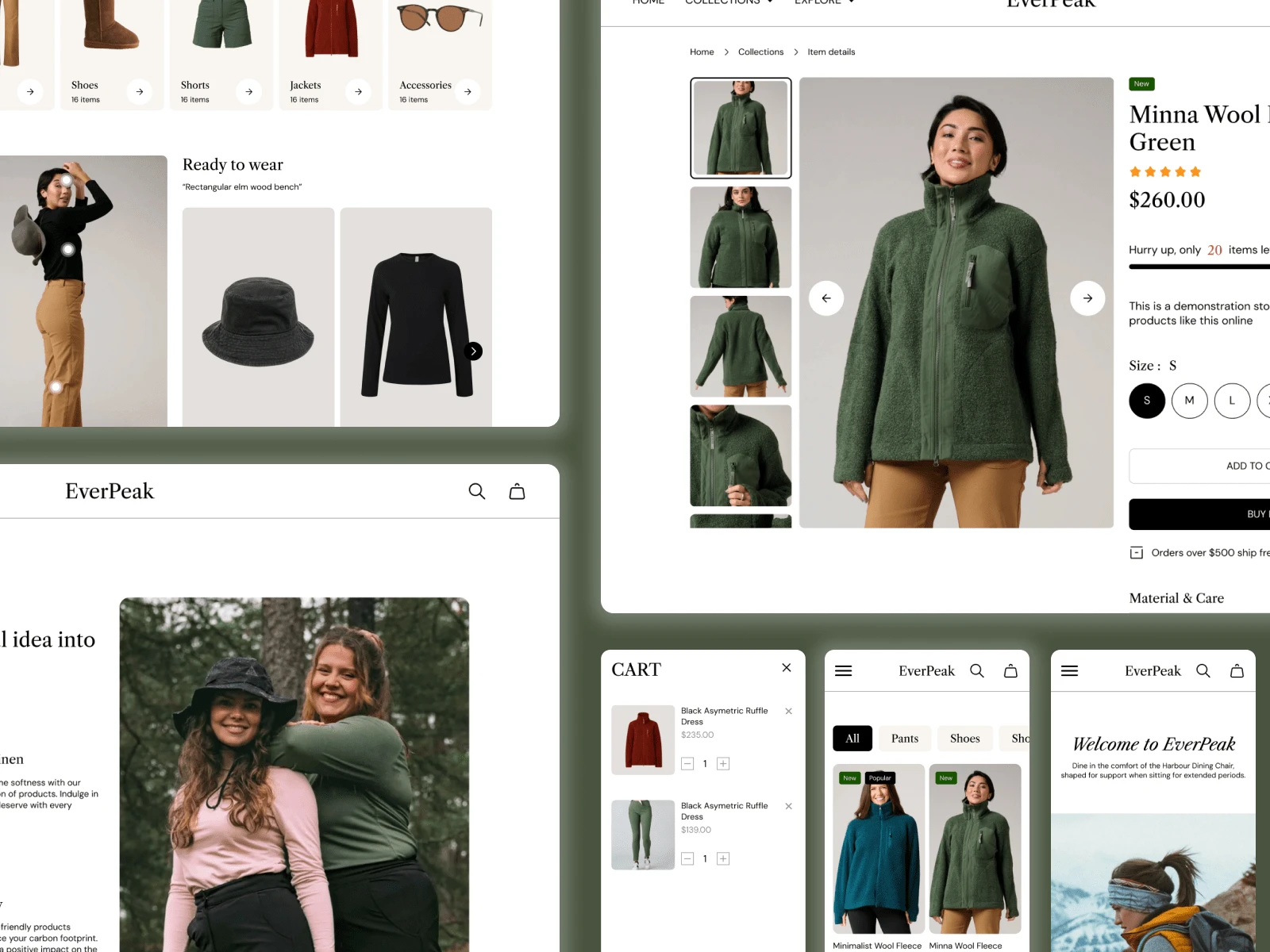1270x952 pixels.
Task: Click the Popular badge on the teal jacket
Action: coord(880,778)
